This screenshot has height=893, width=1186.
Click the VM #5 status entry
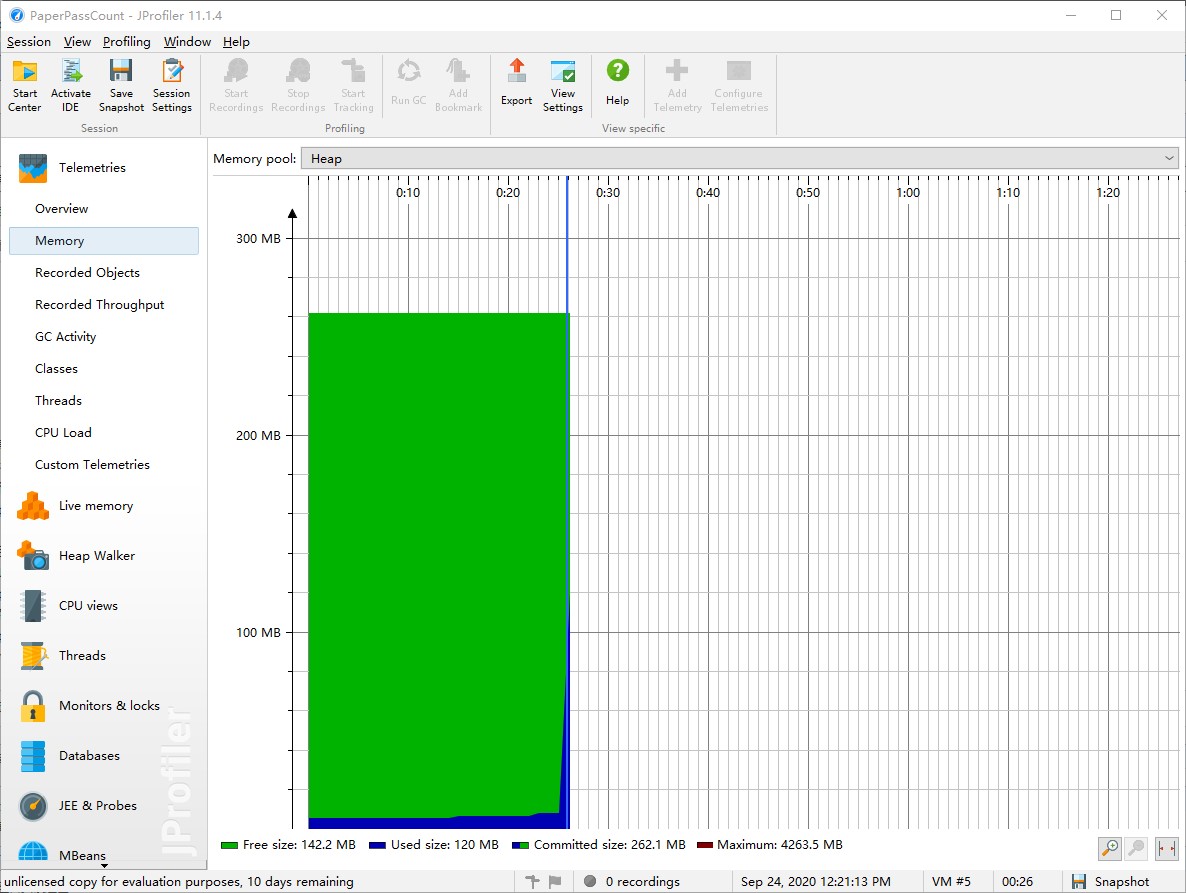[x=952, y=882]
